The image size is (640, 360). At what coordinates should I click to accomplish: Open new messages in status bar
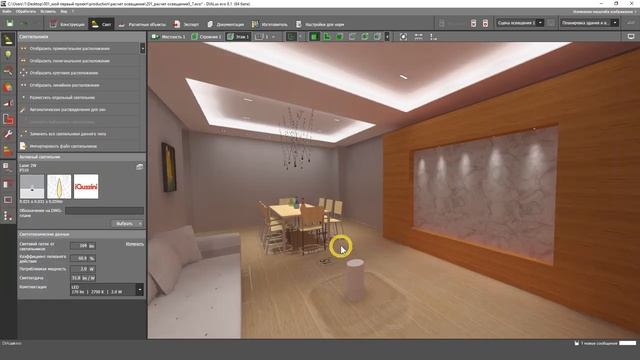tap(596, 343)
